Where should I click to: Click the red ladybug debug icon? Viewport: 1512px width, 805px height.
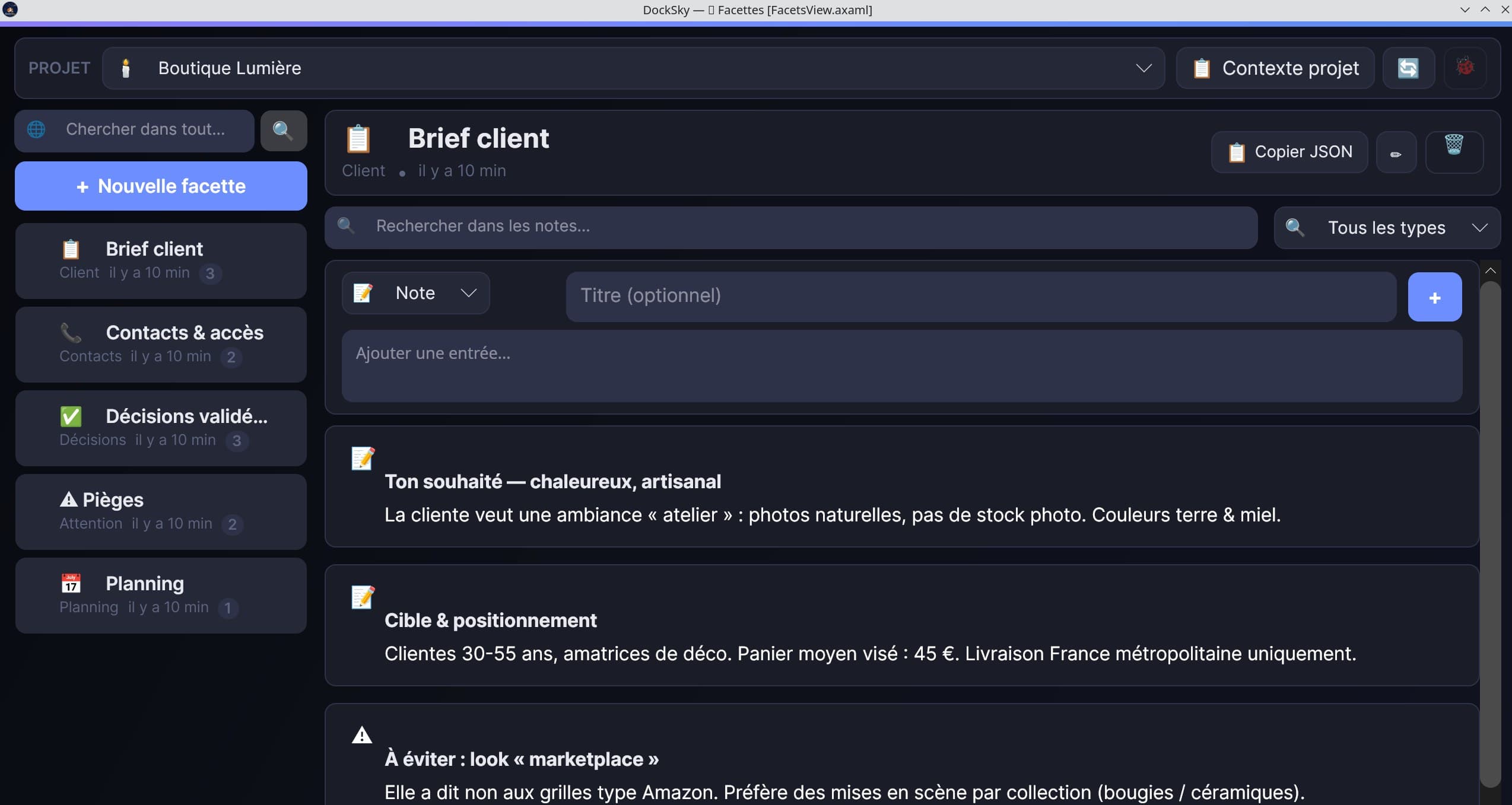(x=1465, y=67)
